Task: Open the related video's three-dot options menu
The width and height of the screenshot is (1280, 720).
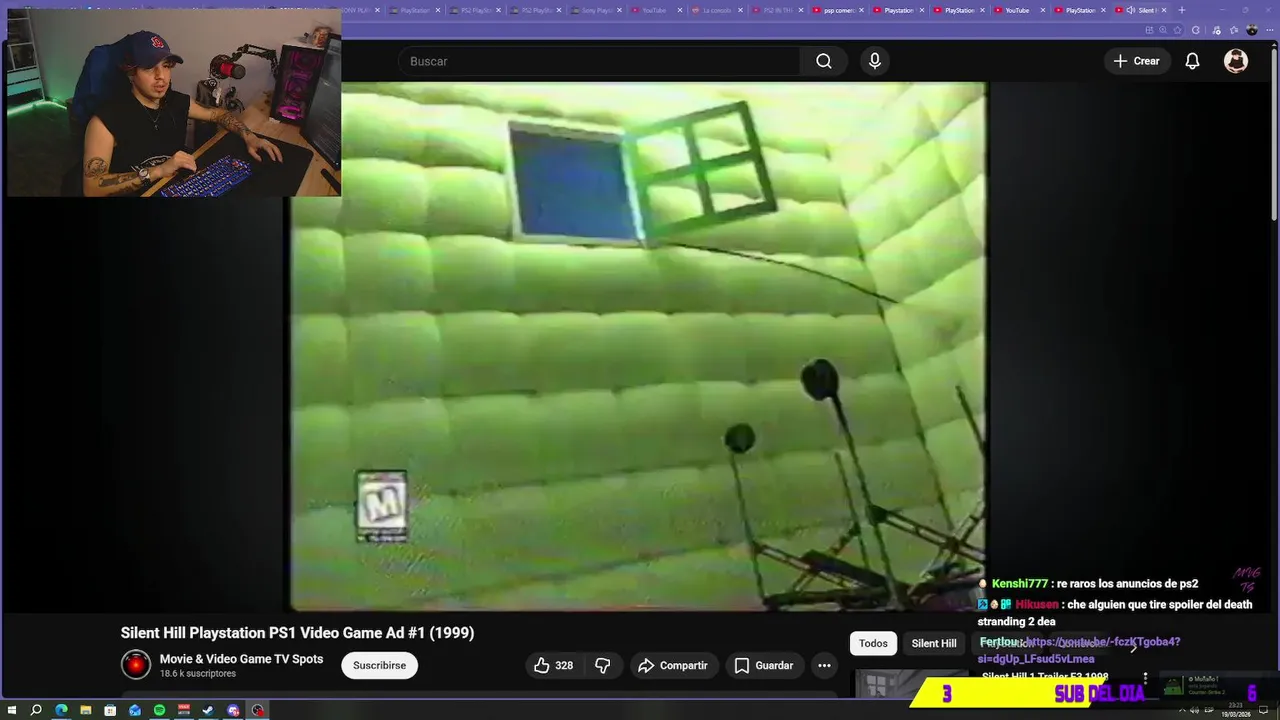Action: [1145, 678]
